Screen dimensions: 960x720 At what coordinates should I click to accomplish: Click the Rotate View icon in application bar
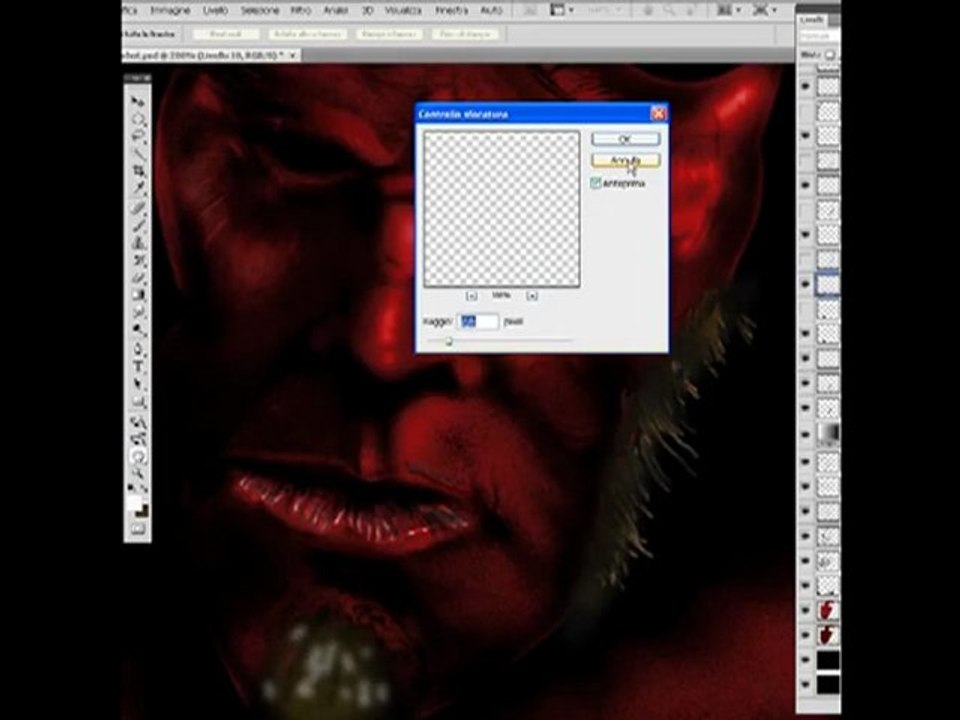691,10
